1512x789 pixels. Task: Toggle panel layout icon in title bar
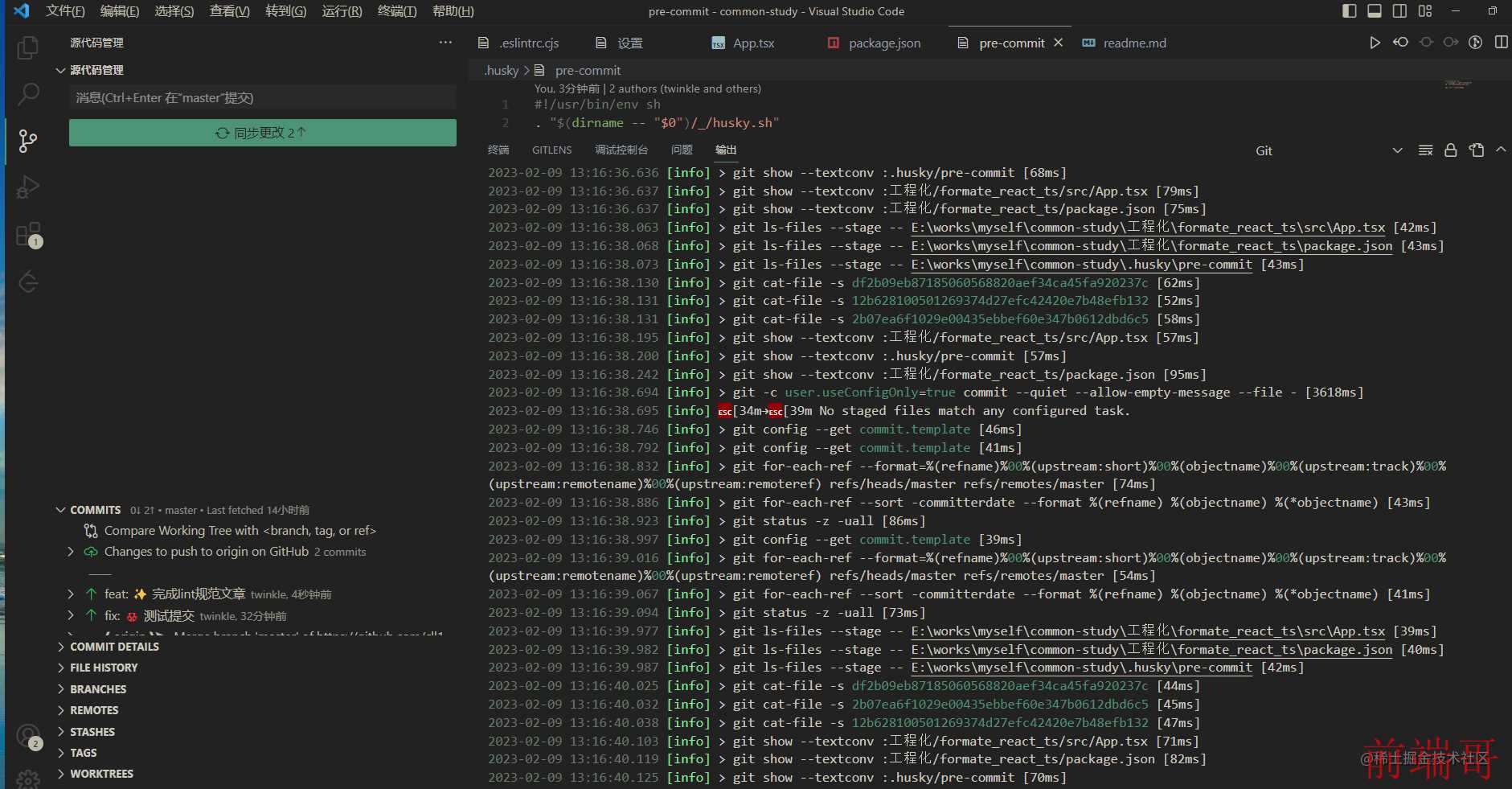(x=1375, y=11)
